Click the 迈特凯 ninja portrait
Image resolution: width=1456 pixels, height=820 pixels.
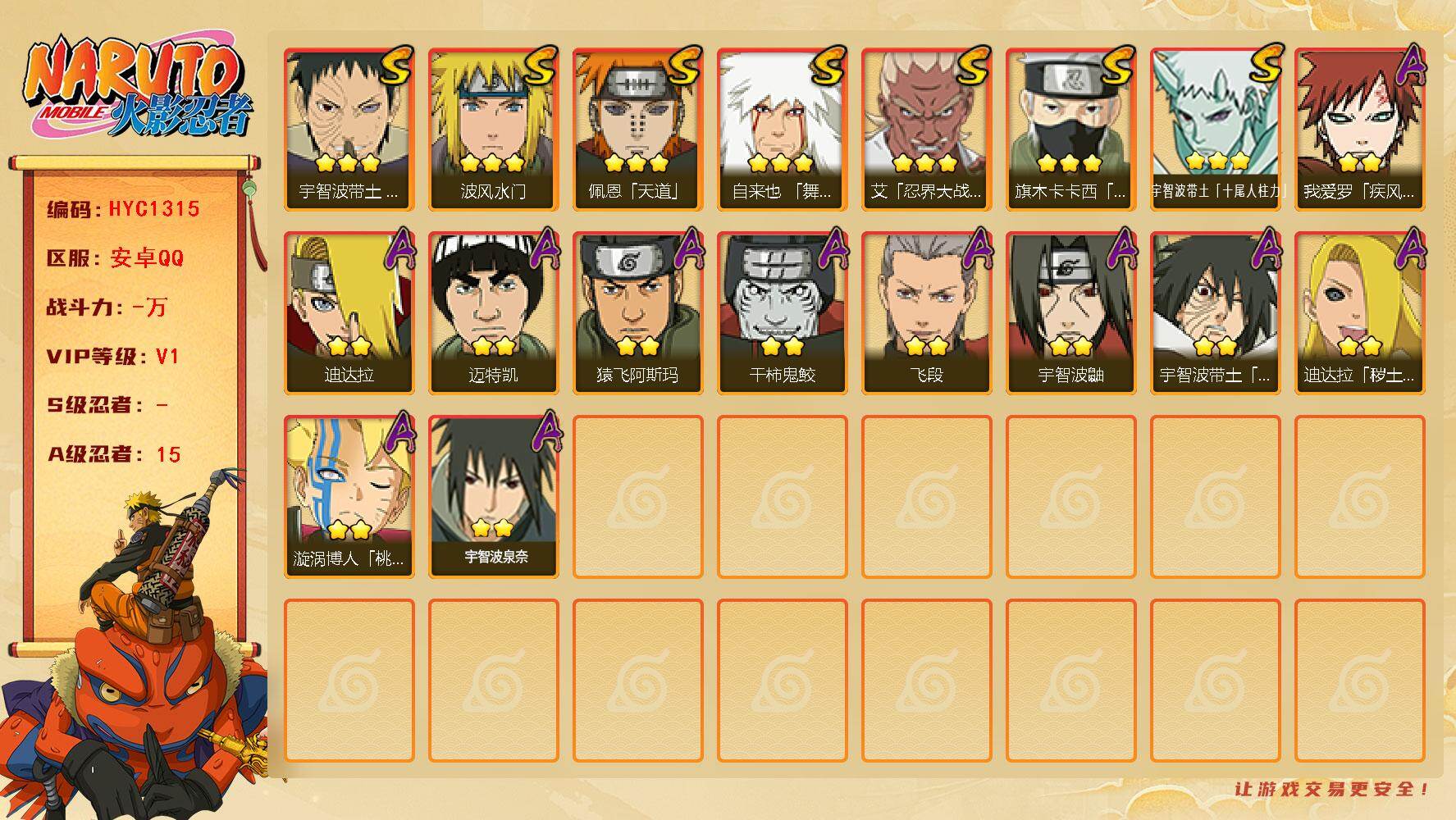[493, 313]
